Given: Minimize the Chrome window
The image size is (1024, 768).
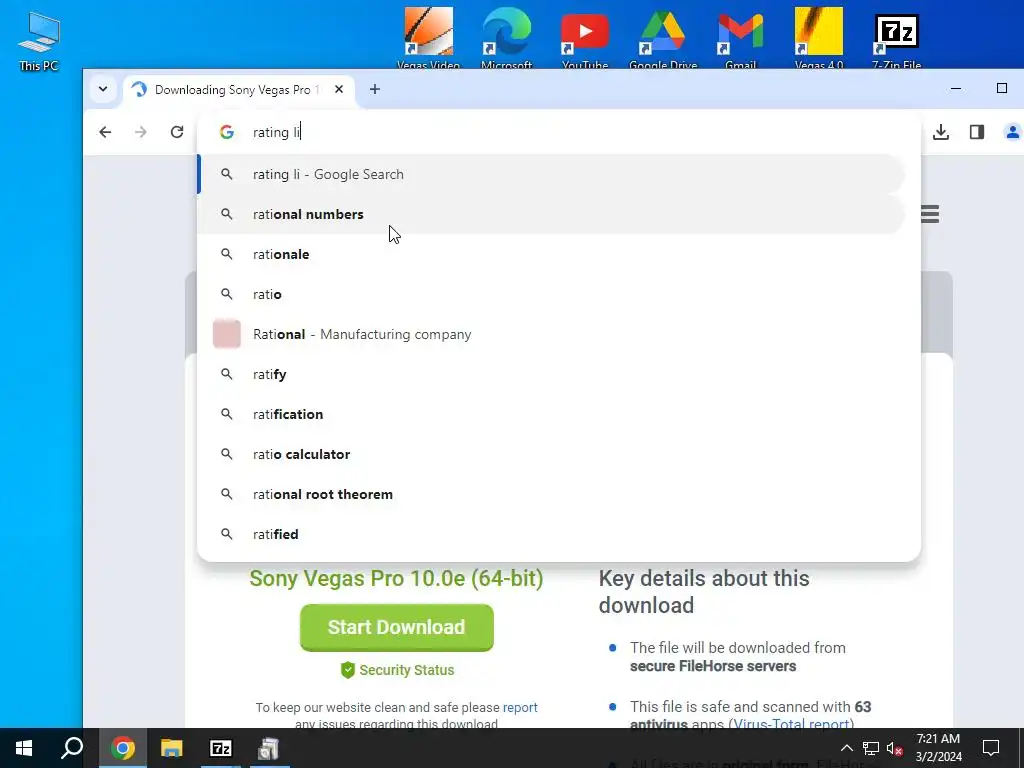Looking at the screenshot, I should (956, 89).
